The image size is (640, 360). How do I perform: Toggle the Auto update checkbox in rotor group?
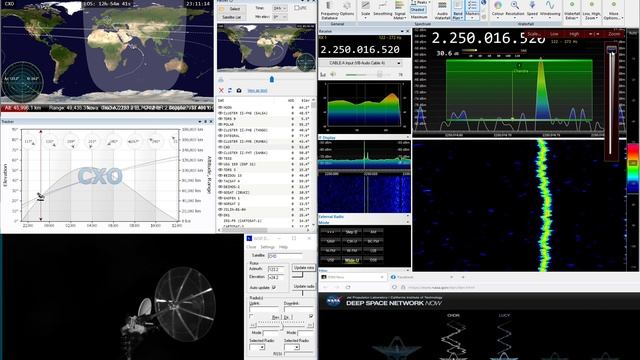(x=274, y=288)
